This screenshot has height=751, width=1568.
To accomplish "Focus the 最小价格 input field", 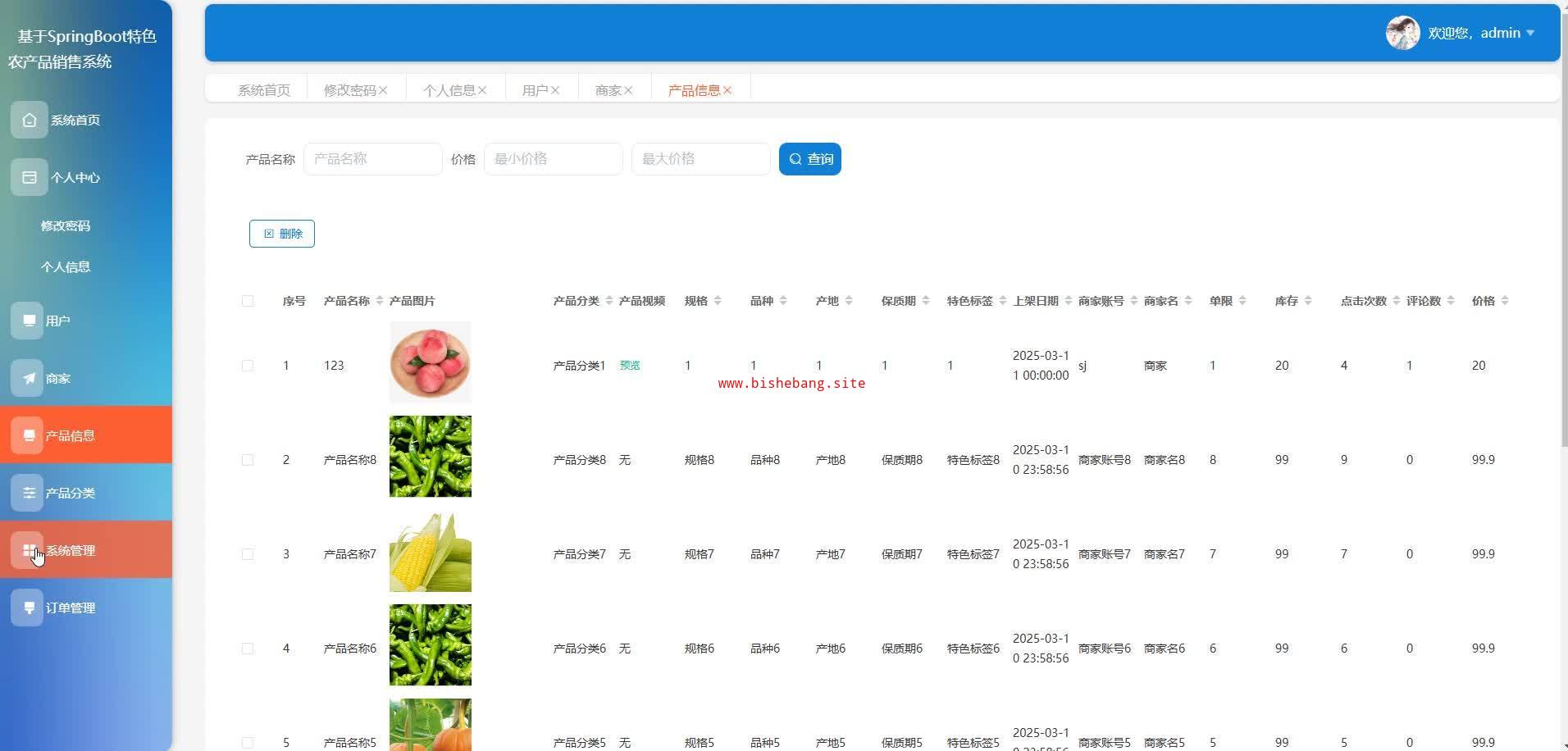I will (553, 159).
